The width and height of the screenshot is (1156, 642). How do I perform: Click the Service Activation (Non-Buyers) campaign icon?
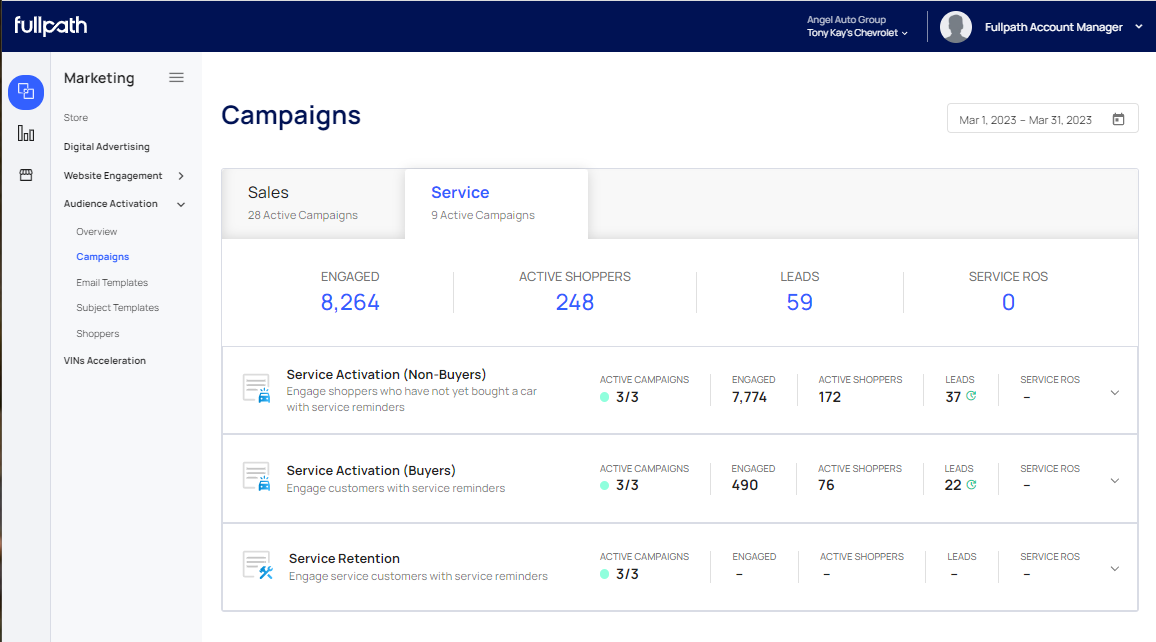(x=258, y=389)
